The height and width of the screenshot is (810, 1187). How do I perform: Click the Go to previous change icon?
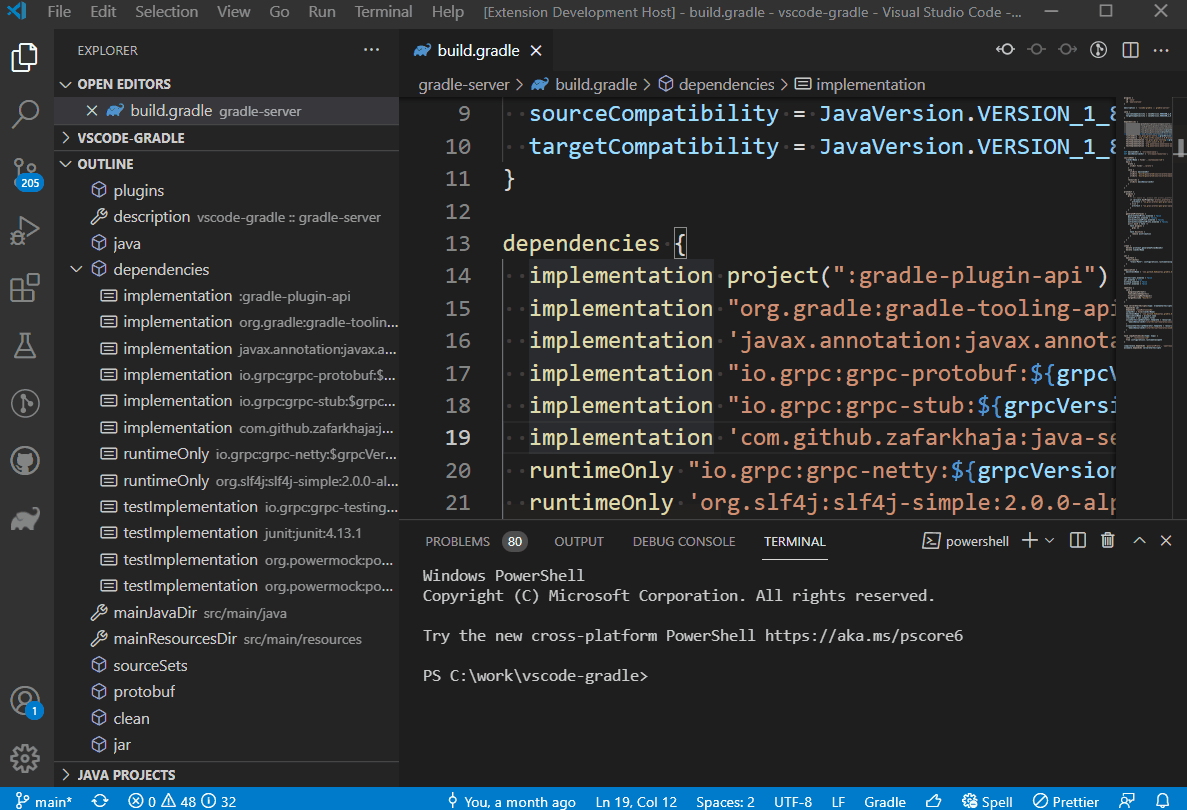[1005, 50]
